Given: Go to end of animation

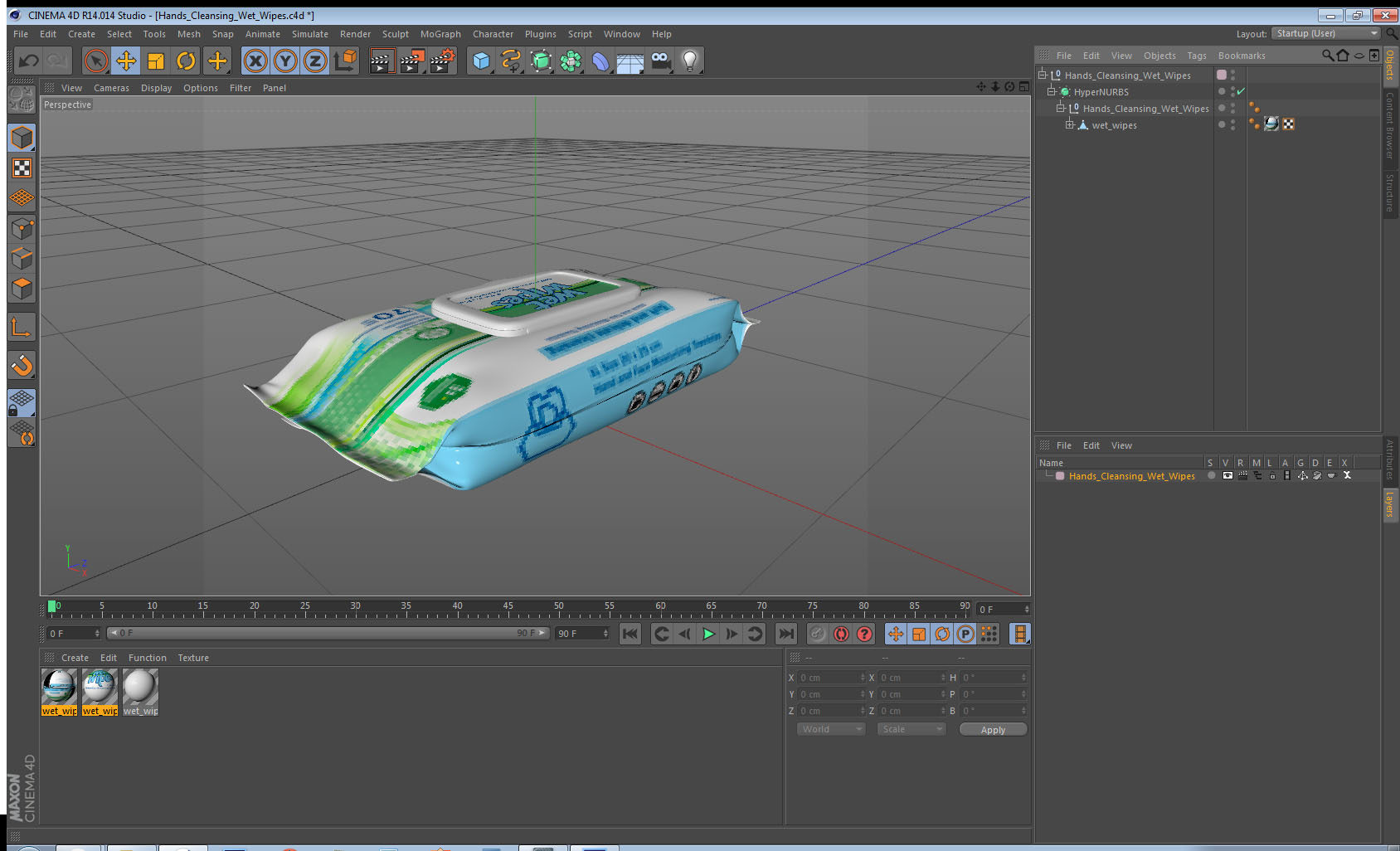Looking at the screenshot, I should pos(785,634).
